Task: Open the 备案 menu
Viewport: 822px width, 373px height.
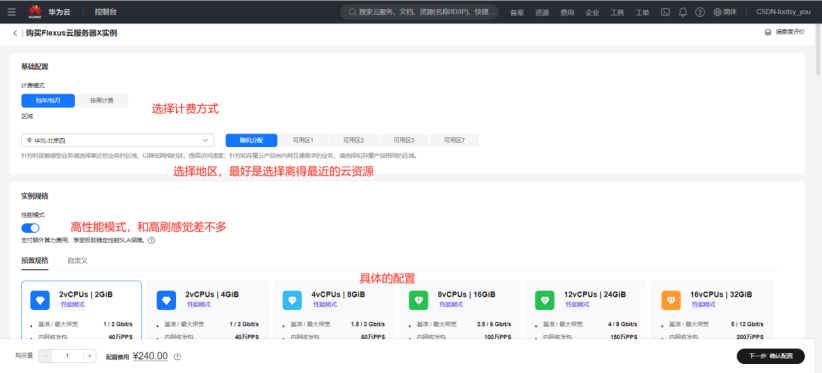Action: click(x=517, y=13)
